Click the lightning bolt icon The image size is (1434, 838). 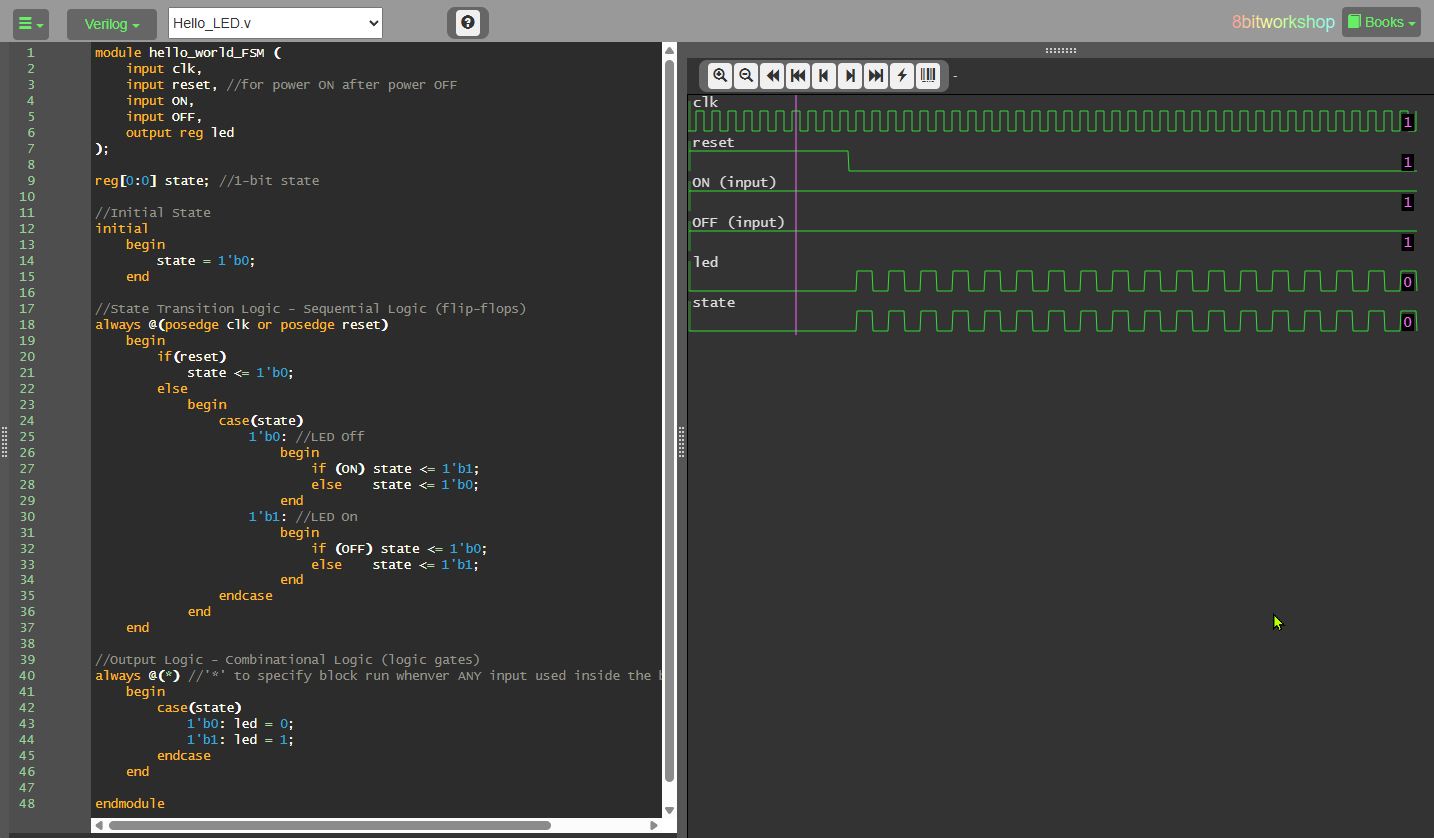click(902, 76)
